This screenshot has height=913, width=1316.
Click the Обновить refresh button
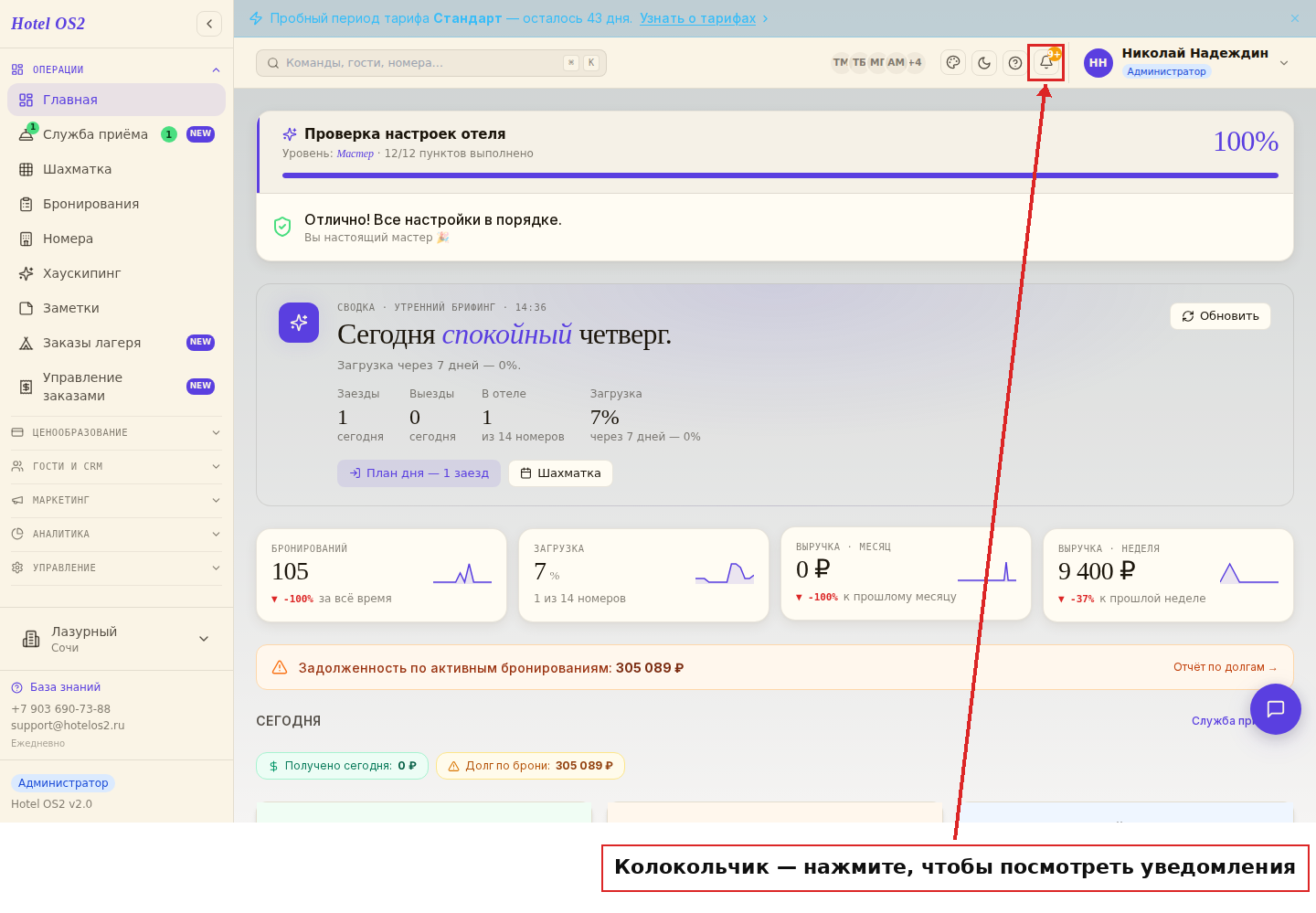pos(1220,316)
